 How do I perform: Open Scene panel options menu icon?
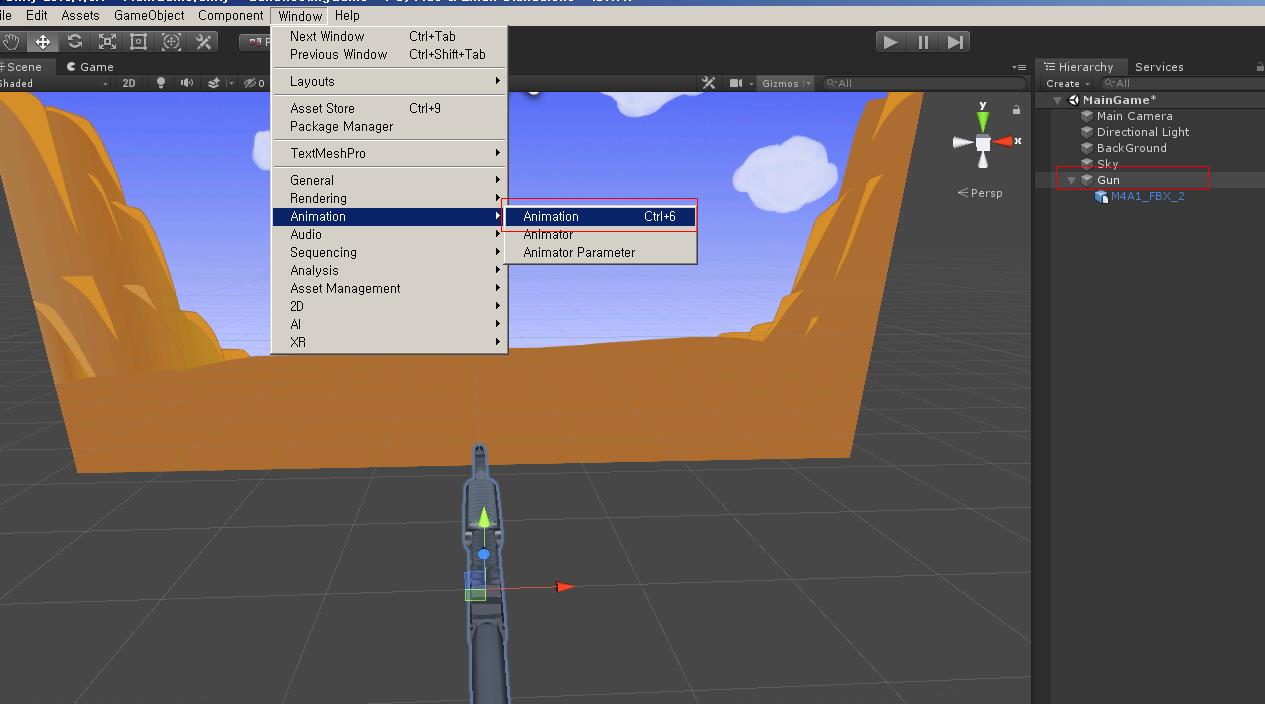(x=1019, y=67)
